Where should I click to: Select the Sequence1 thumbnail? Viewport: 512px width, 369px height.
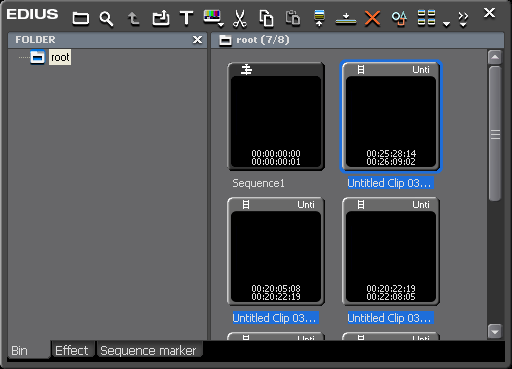276,116
